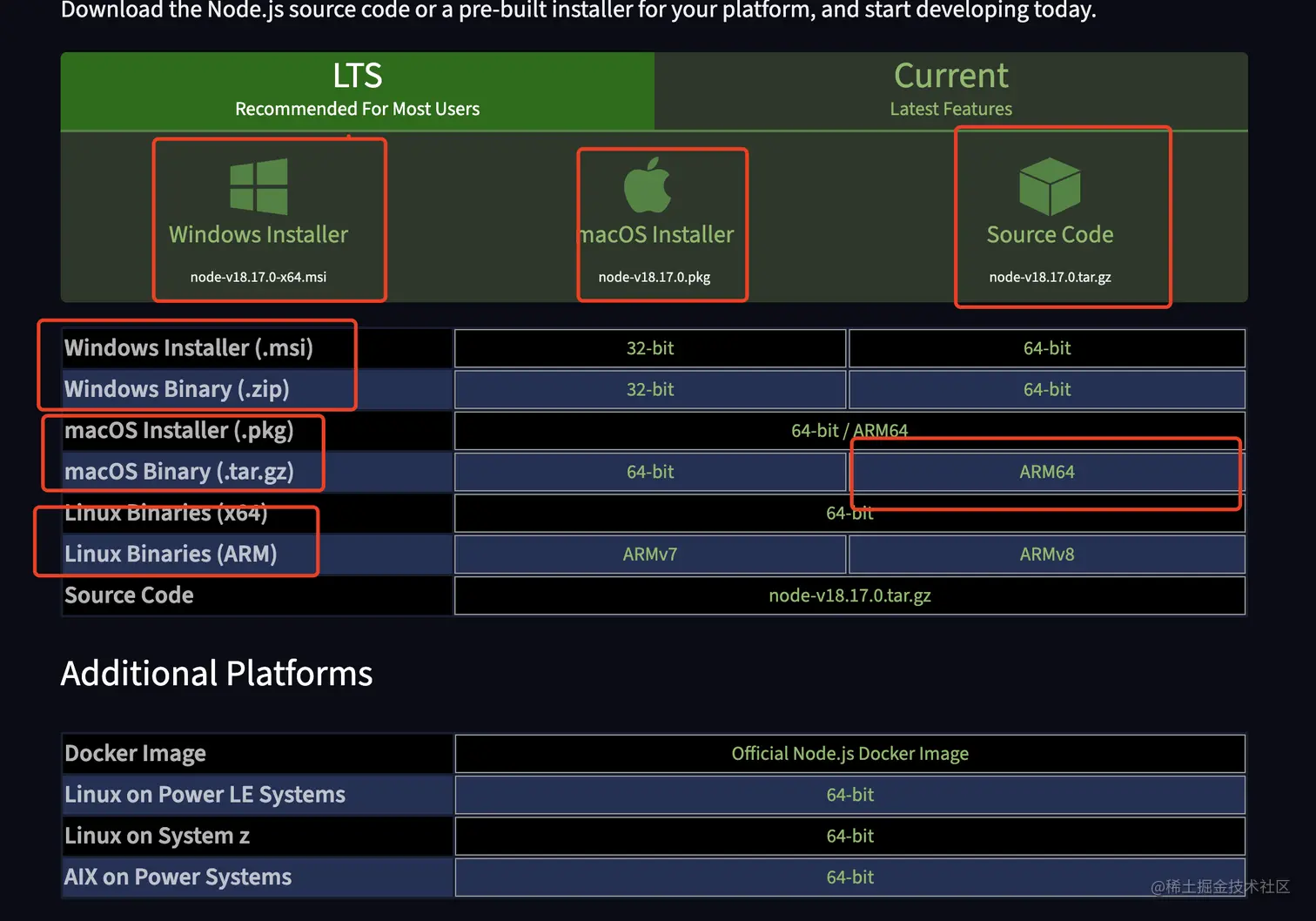
Task: Open Official Node.js Docker Image link
Action: coord(849,754)
